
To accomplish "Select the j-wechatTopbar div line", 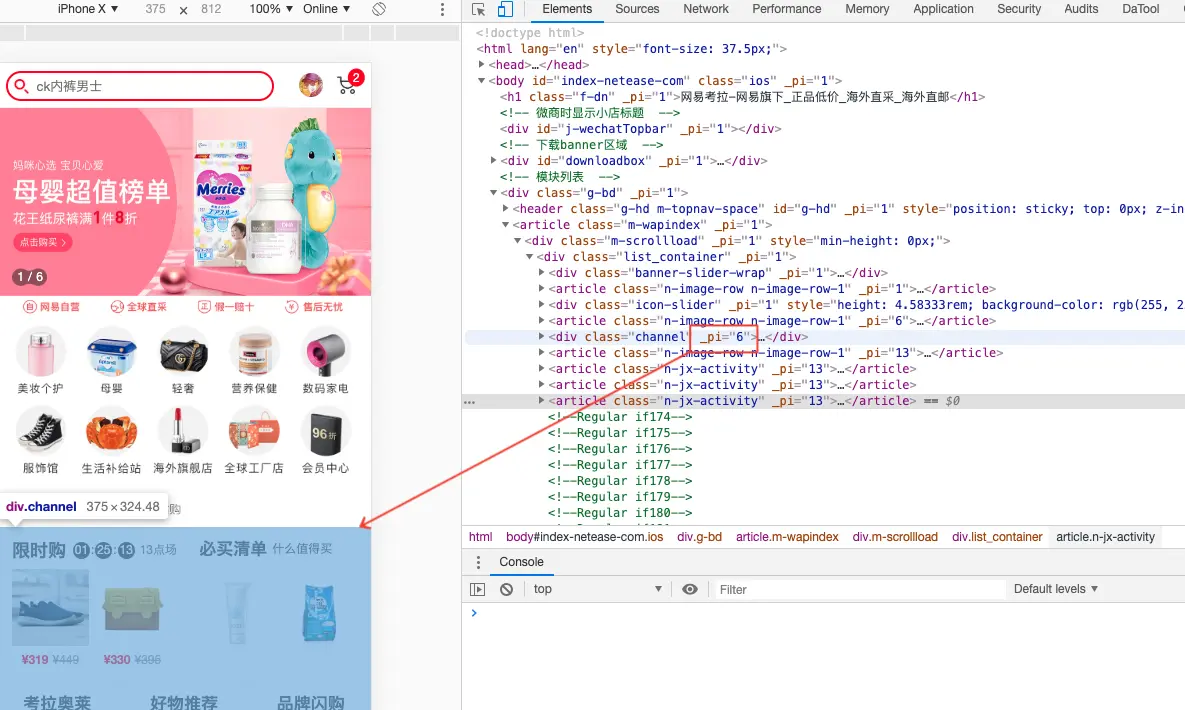I will pos(640,129).
